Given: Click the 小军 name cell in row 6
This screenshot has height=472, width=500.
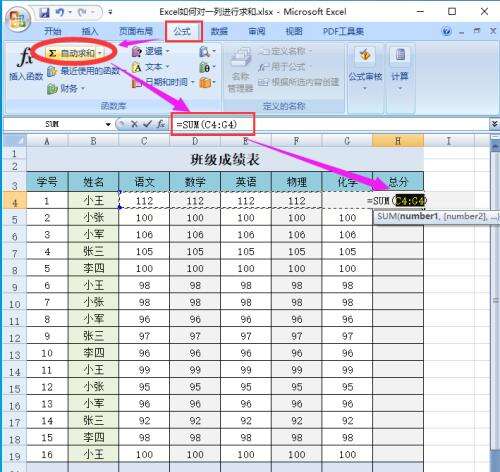Looking at the screenshot, I should 93,235.
